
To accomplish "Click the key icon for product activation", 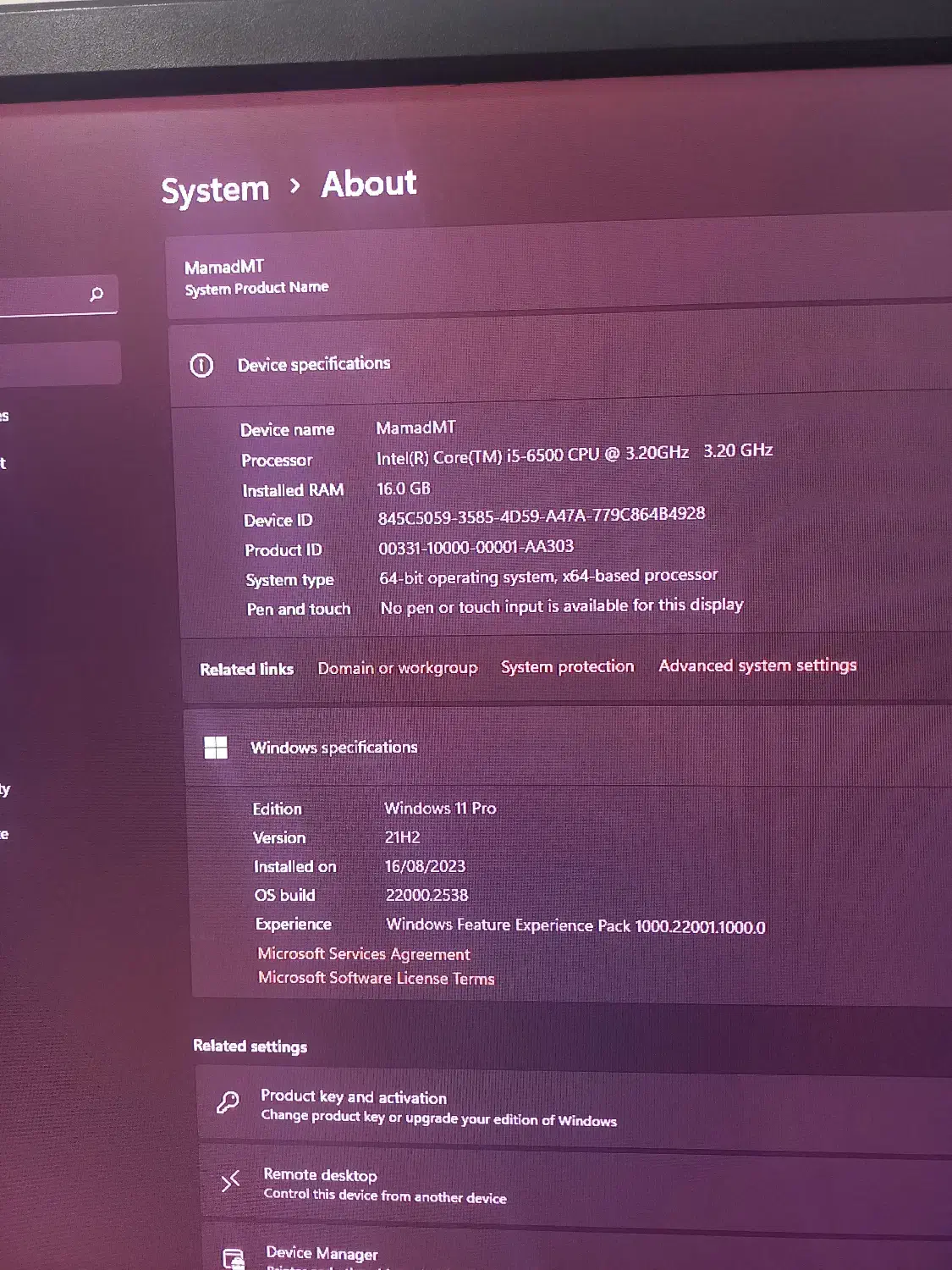I will click(x=228, y=1102).
